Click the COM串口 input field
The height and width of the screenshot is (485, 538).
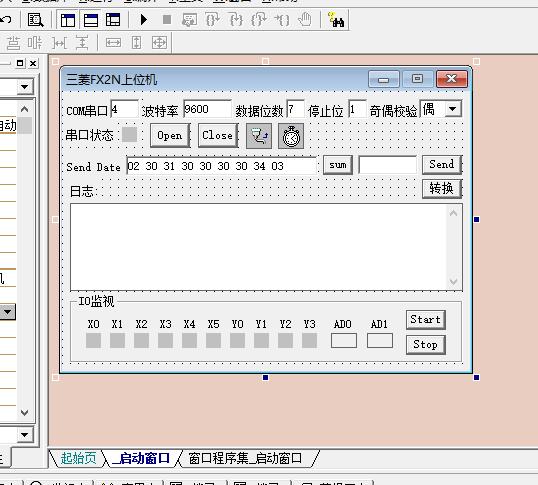click(x=125, y=109)
